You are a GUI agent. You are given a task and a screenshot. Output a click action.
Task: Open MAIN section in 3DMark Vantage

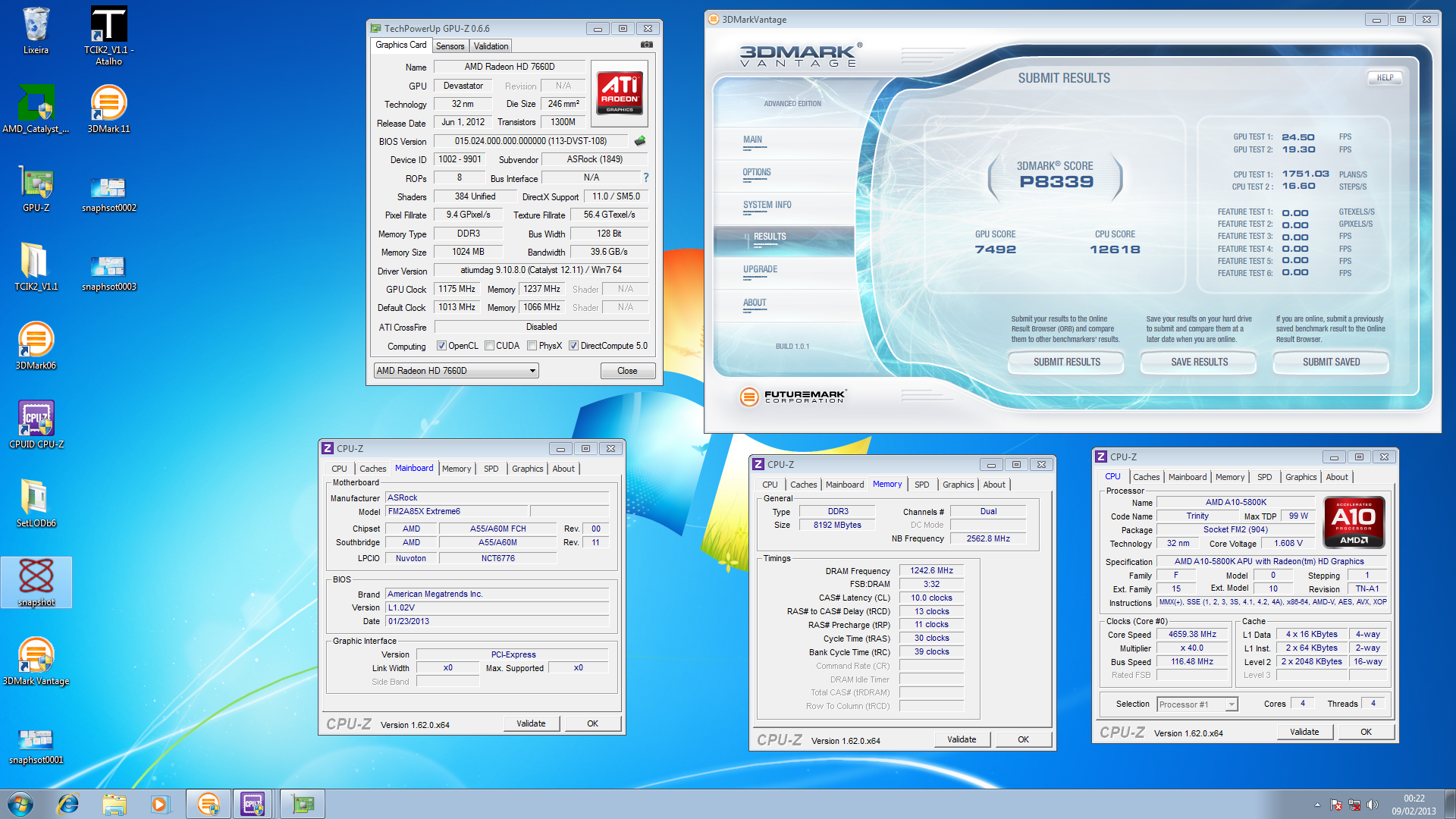click(752, 140)
